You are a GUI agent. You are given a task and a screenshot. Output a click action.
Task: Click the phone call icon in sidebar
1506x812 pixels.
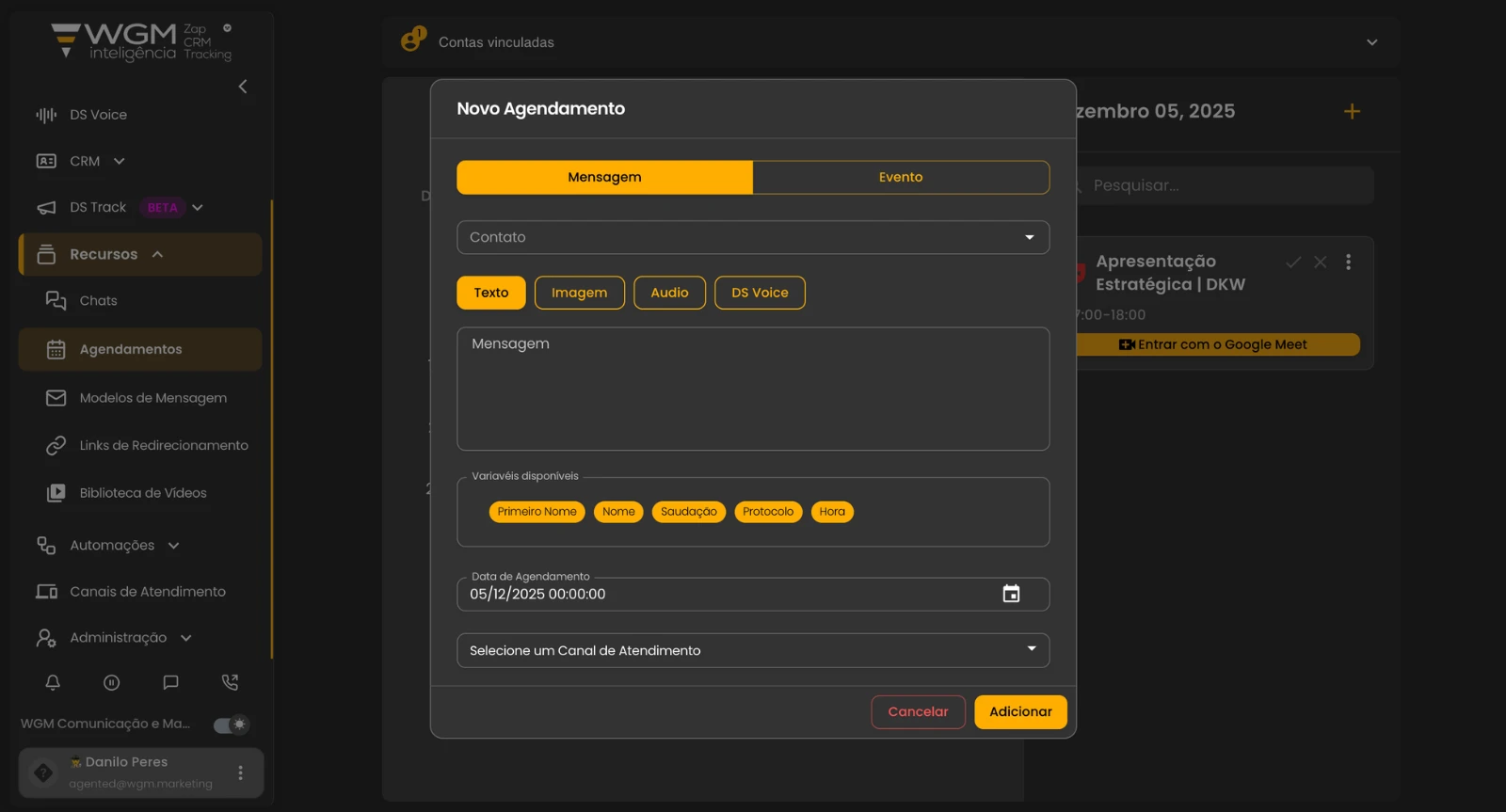click(x=230, y=682)
